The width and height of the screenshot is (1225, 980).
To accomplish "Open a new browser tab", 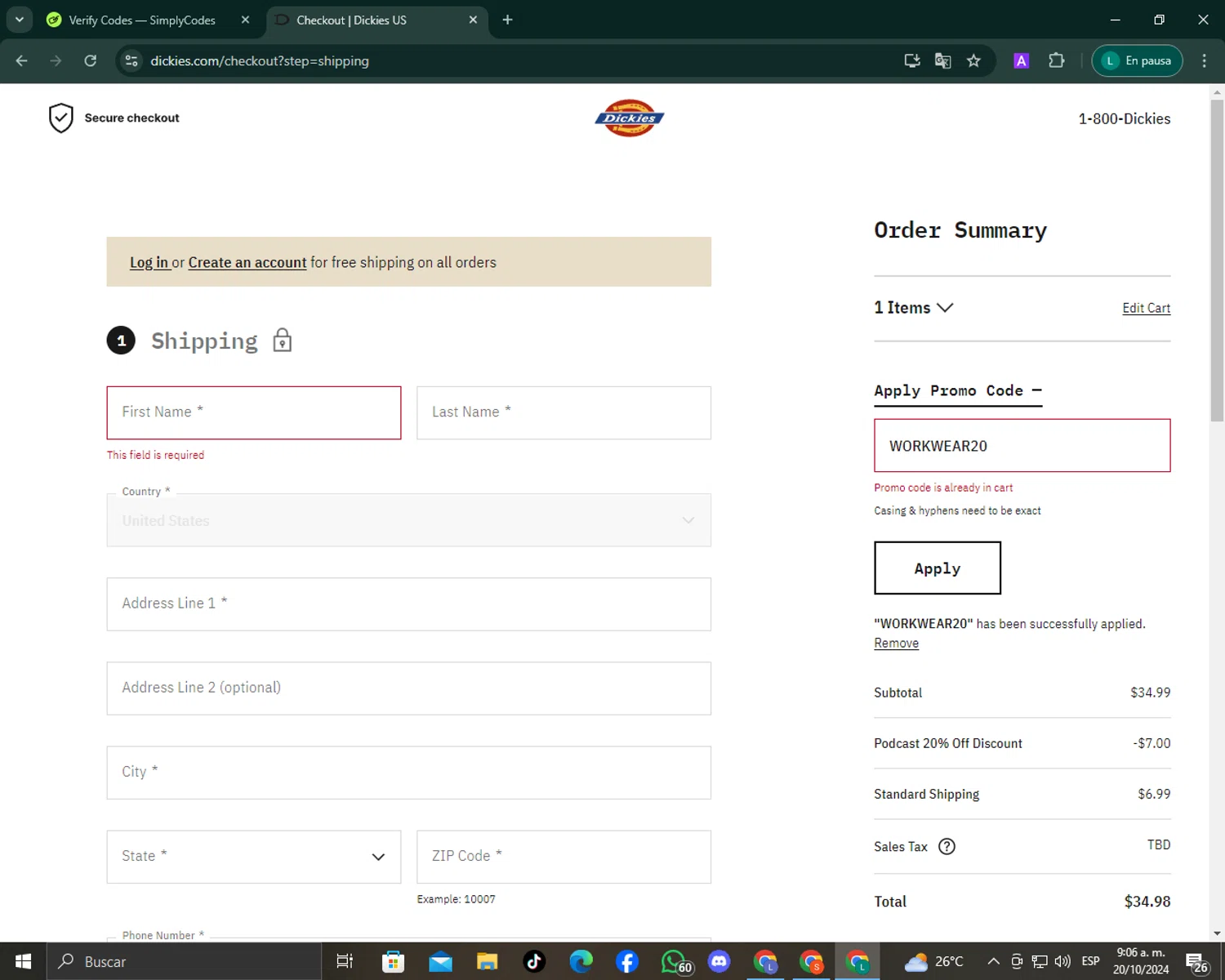I will point(507,20).
